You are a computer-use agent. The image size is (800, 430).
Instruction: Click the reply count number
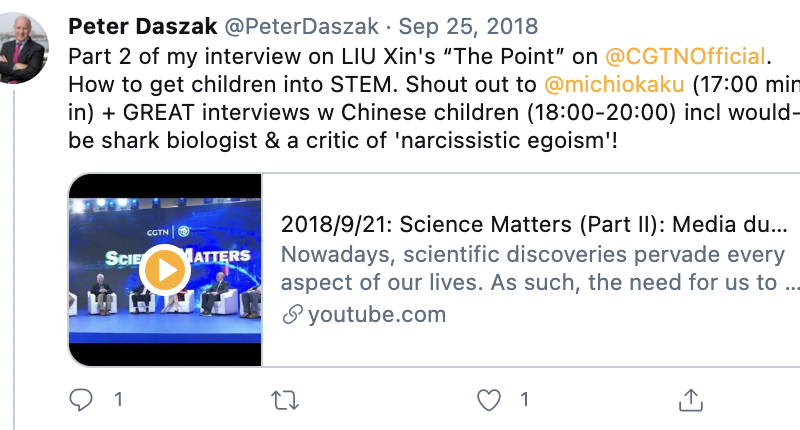pyautogui.click(x=118, y=400)
